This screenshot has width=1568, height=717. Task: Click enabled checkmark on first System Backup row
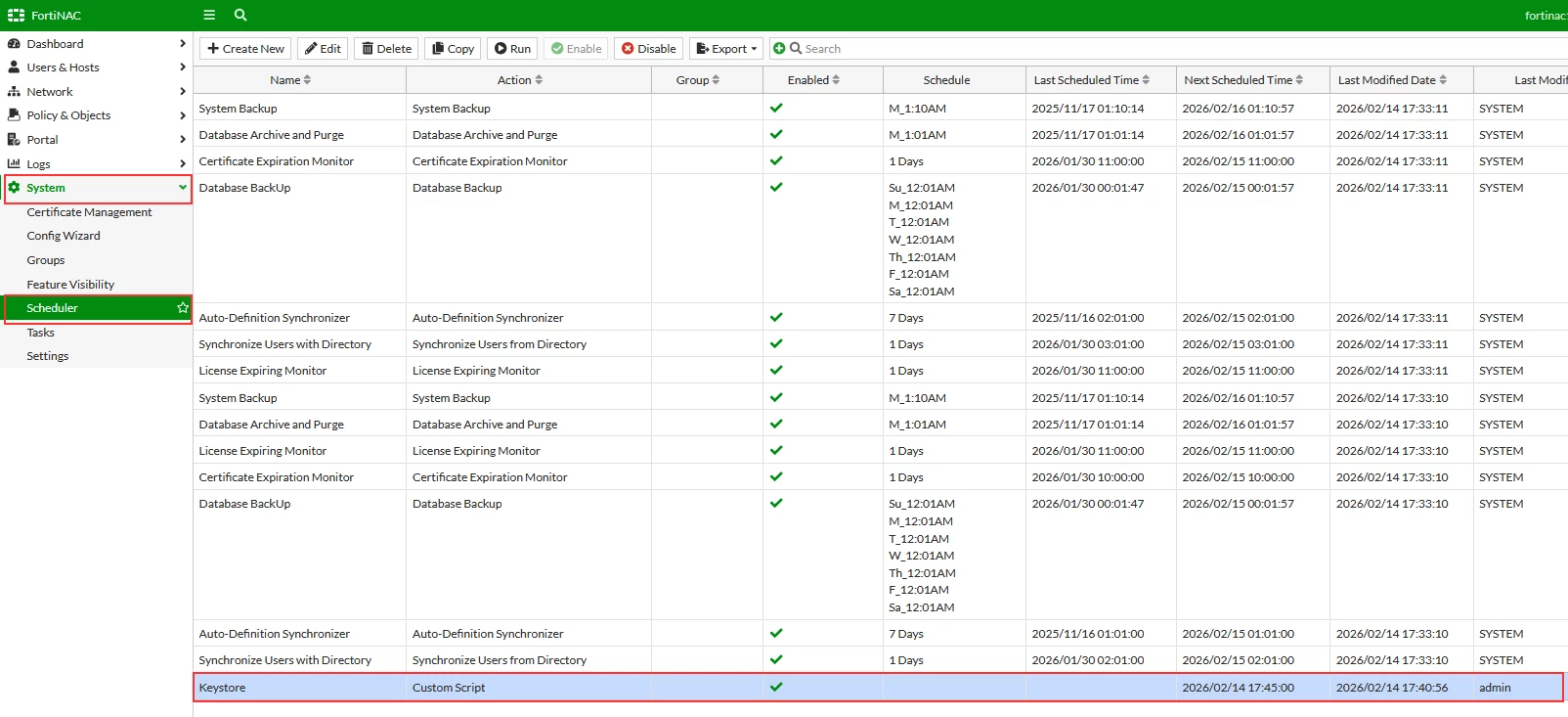pyautogui.click(x=776, y=108)
